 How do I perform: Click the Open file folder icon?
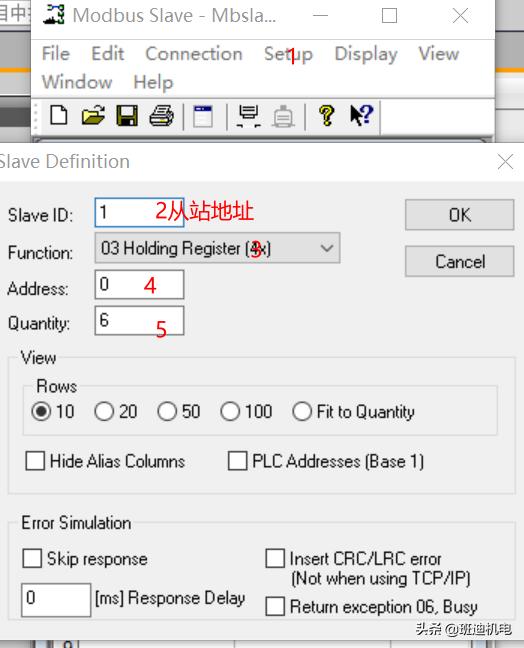pyautogui.click(x=93, y=115)
